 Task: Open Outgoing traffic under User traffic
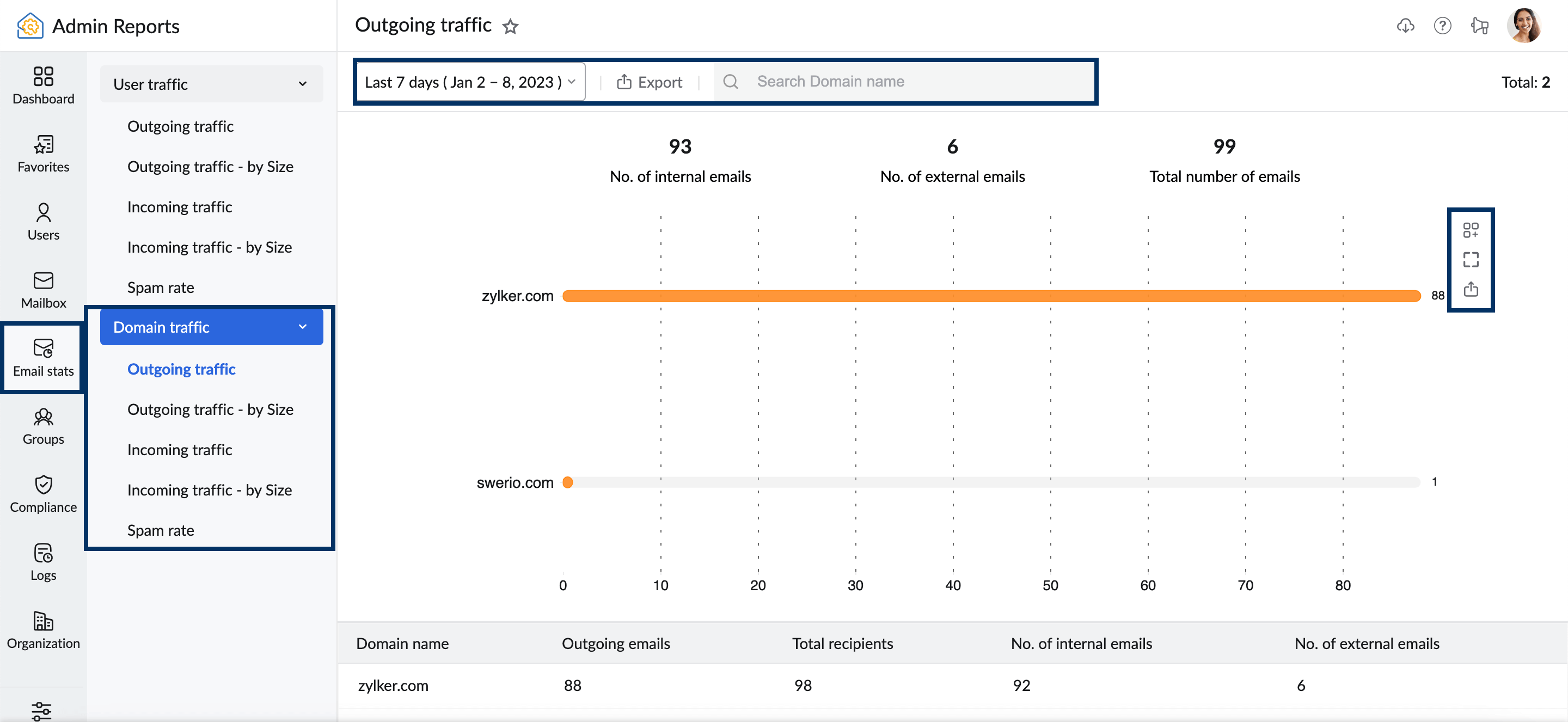[180, 126]
